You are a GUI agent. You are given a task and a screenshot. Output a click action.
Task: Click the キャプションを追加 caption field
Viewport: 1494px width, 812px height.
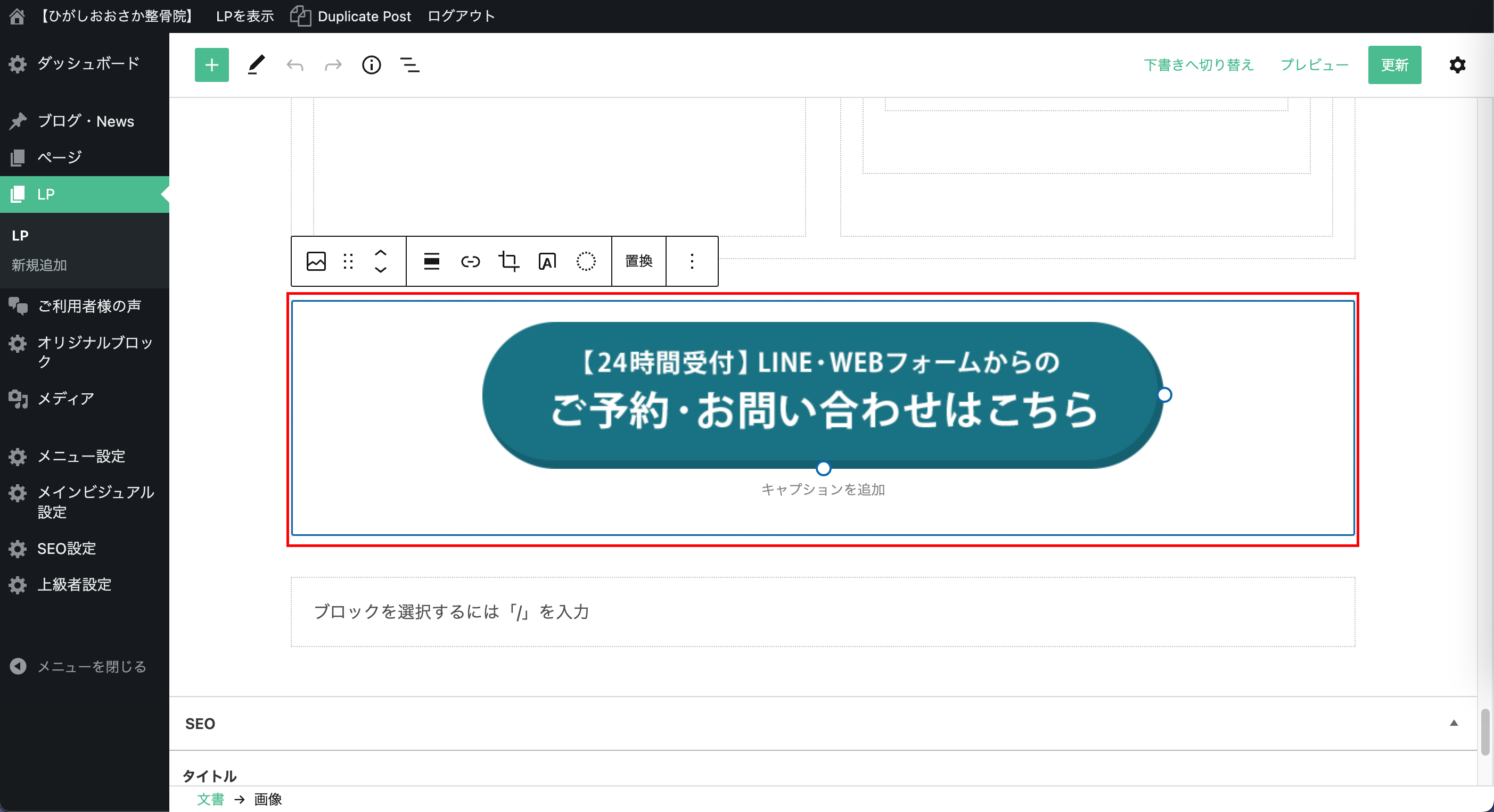click(823, 490)
